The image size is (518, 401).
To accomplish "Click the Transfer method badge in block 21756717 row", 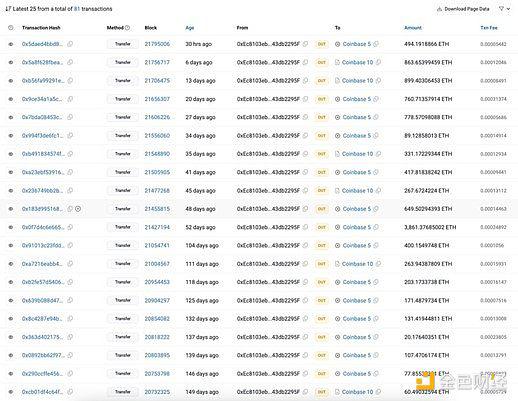I will [x=123, y=62].
